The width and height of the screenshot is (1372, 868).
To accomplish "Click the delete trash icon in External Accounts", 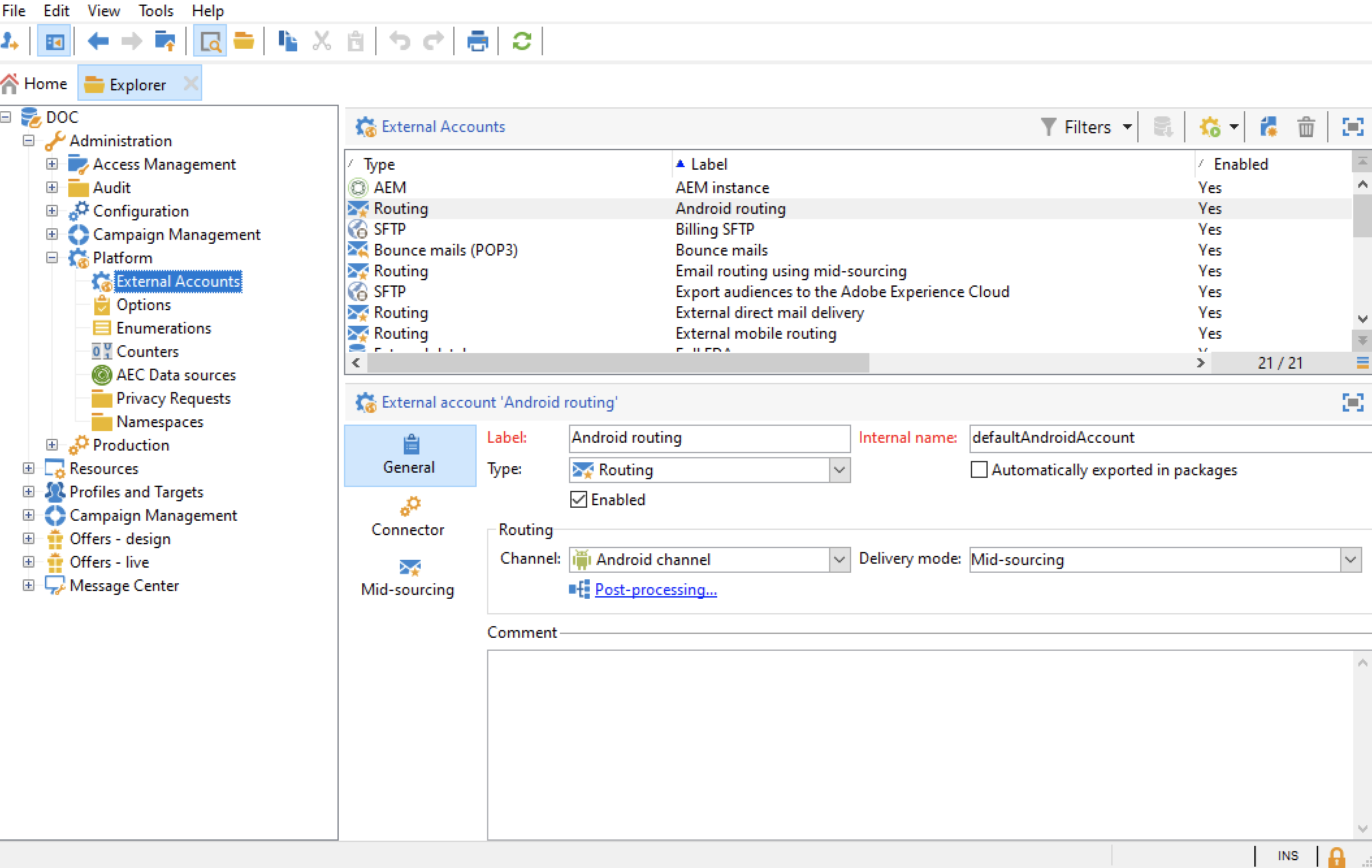I will 1306,127.
